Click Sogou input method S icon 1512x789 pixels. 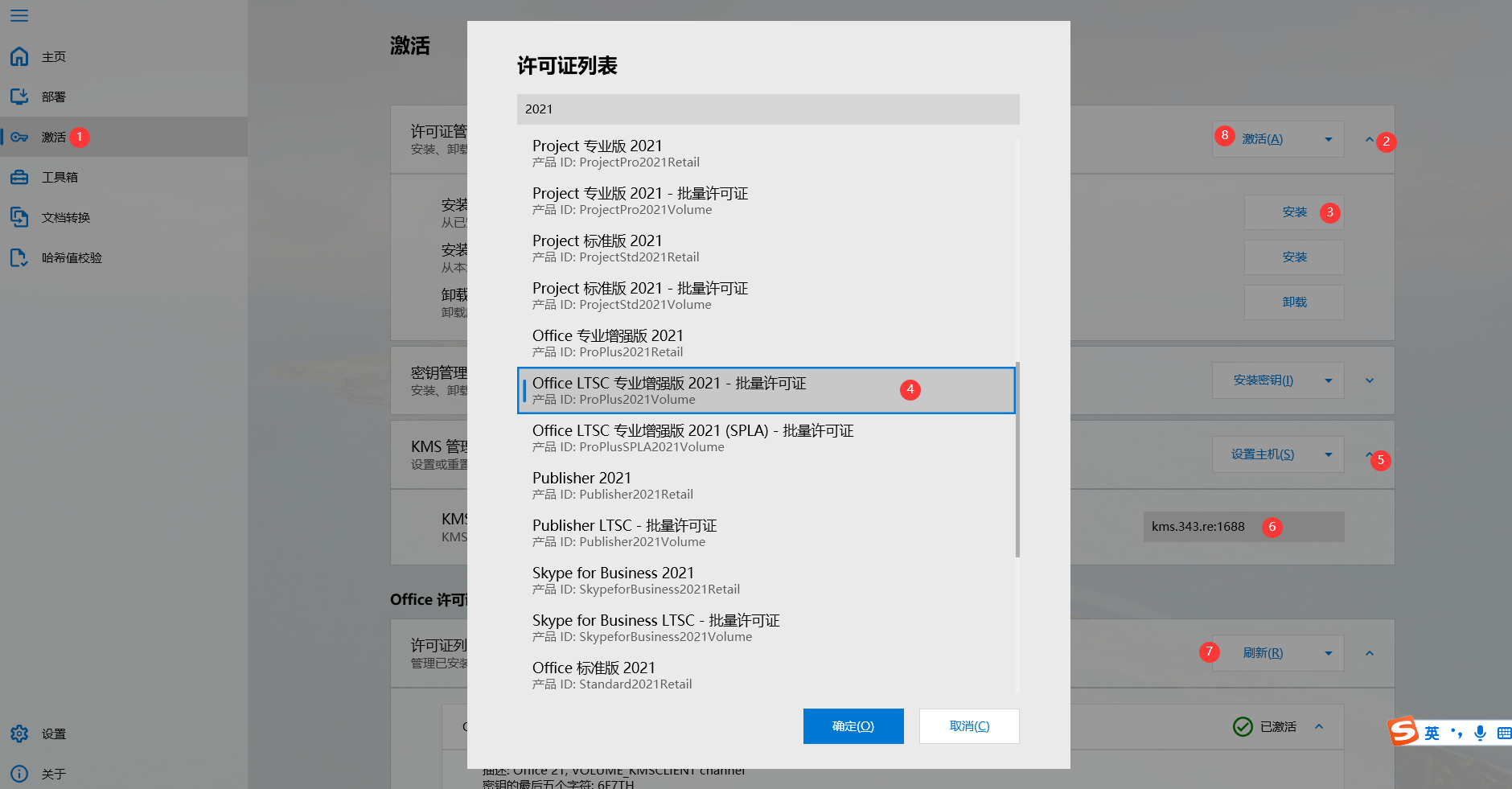(1403, 732)
